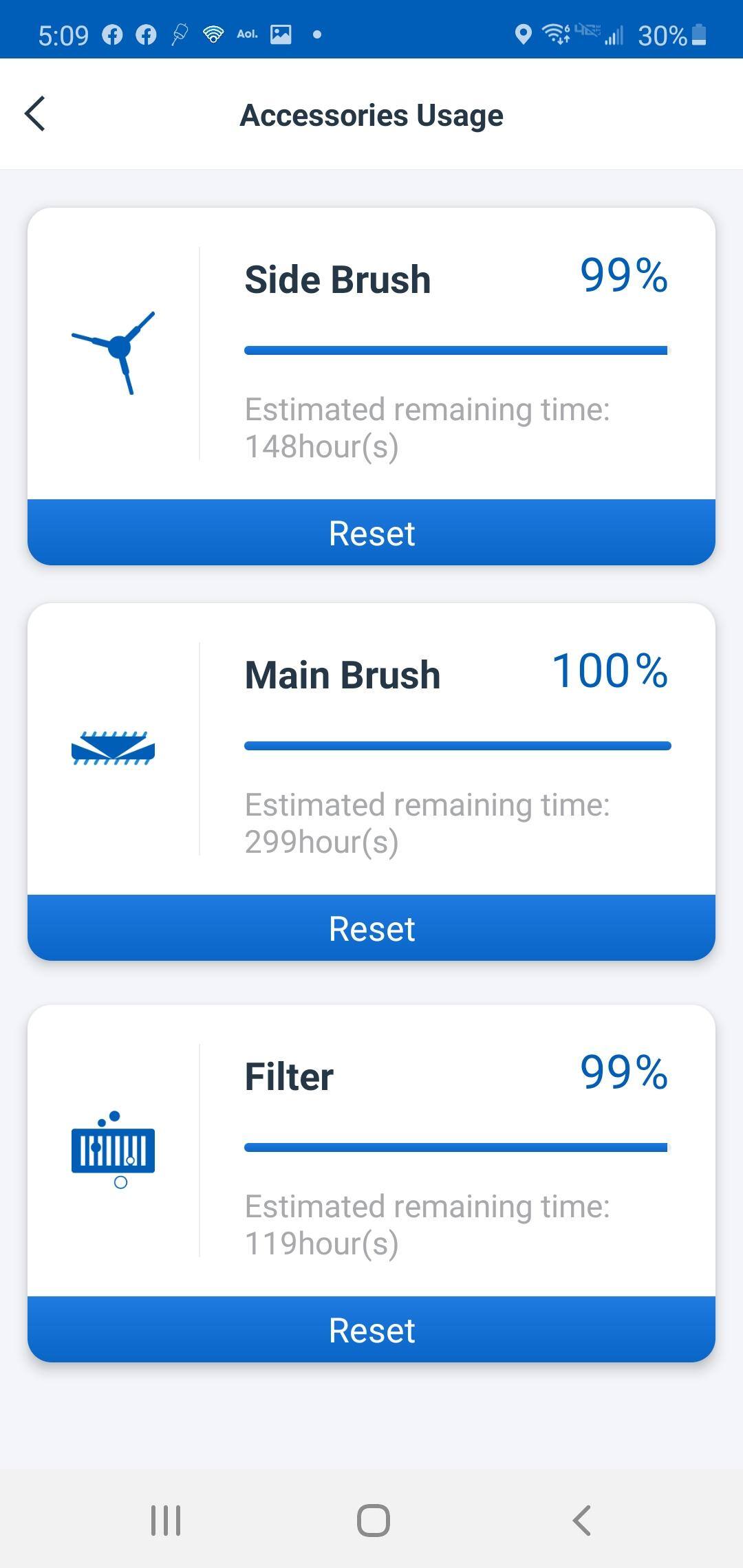This screenshot has height=1568, width=743.
Task: Reset the Filter usage
Action: click(x=371, y=1330)
